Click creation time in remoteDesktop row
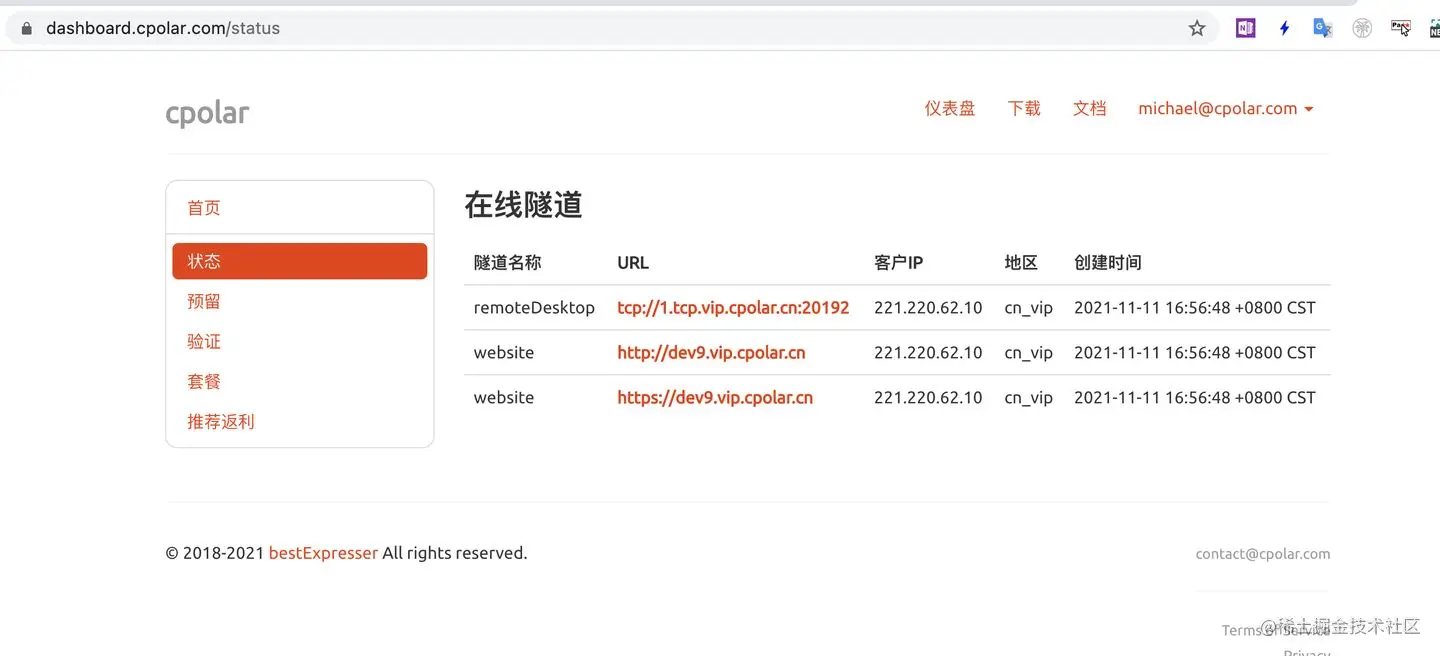This screenshot has height=656, width=1440. [x=1195, y=307]
